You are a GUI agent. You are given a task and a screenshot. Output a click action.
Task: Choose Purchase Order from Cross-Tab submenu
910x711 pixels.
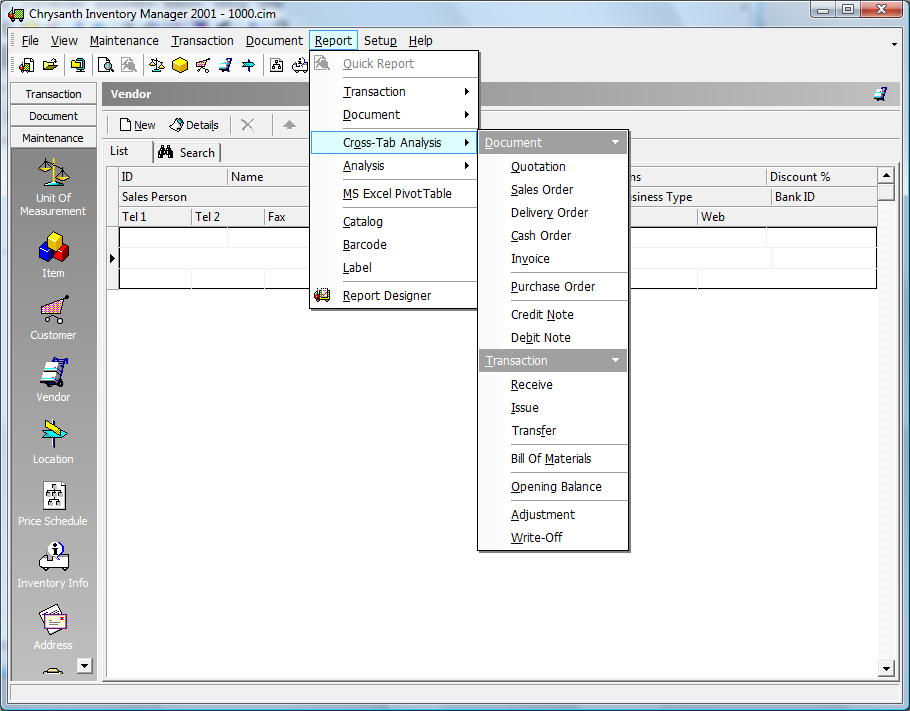click(x=552, y=287)
